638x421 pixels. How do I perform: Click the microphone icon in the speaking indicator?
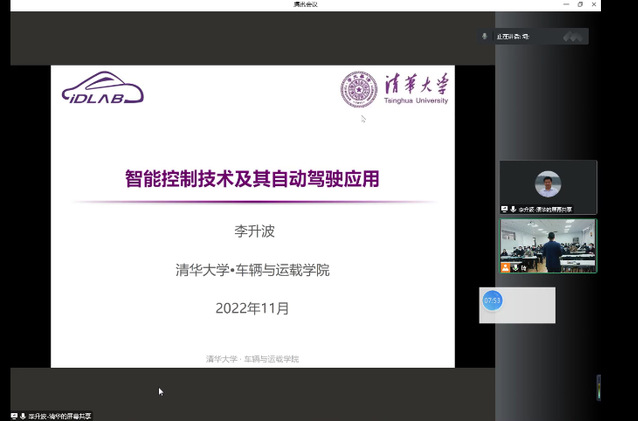[485, 36]
